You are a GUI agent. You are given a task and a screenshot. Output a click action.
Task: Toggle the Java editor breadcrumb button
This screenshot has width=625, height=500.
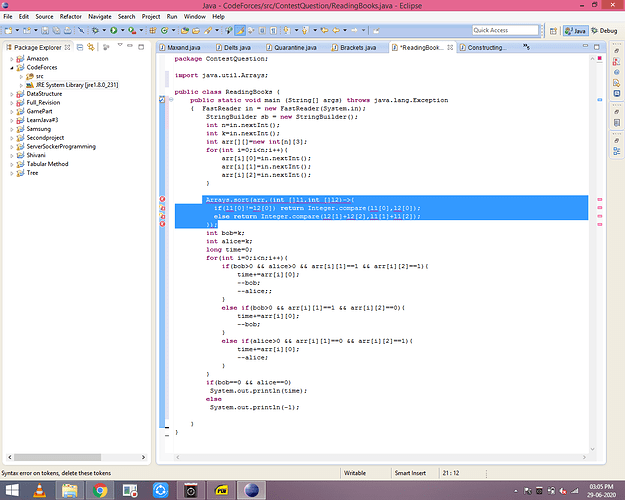click(228, 30)
